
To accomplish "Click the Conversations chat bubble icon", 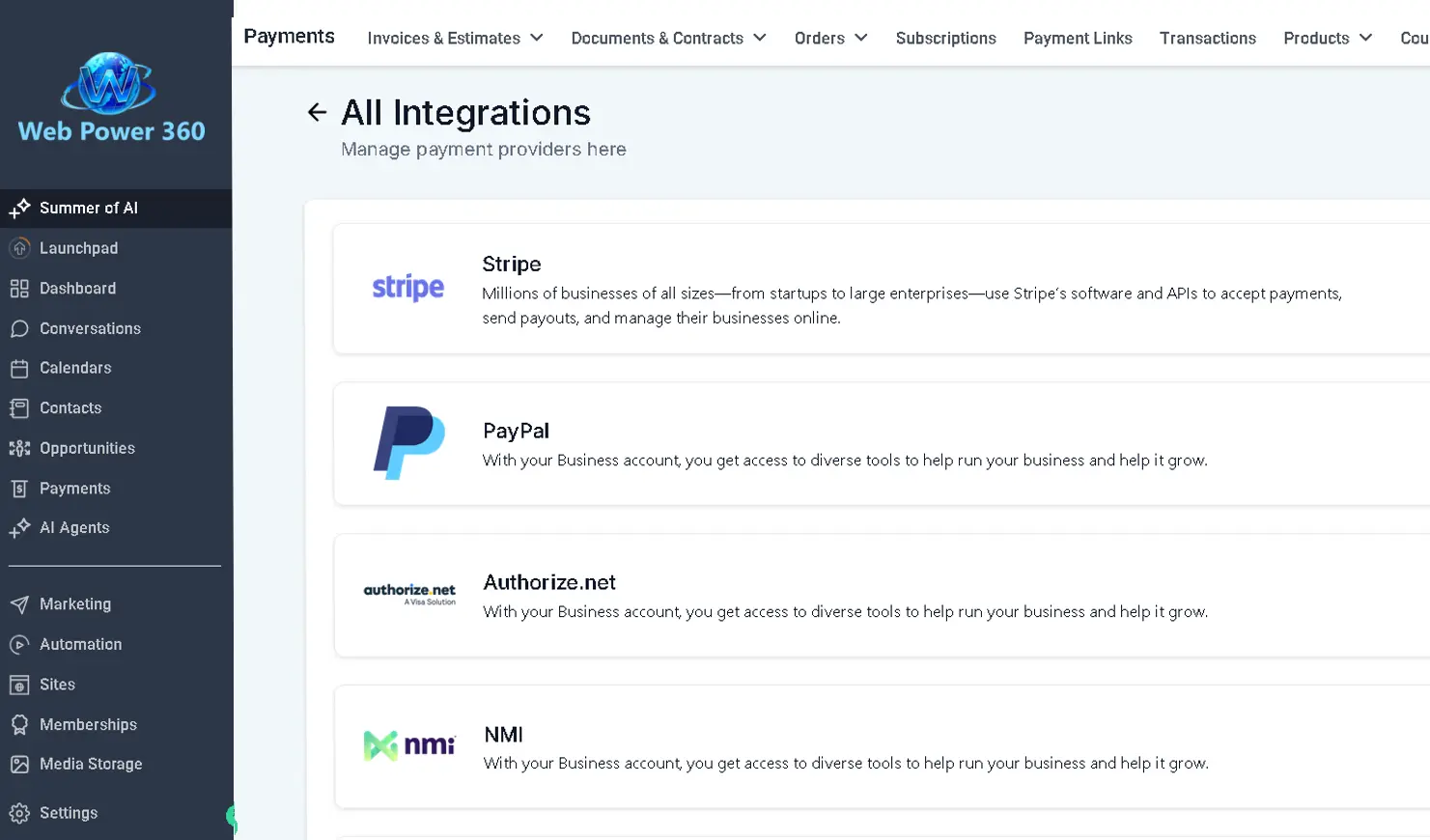I will 19,328.
